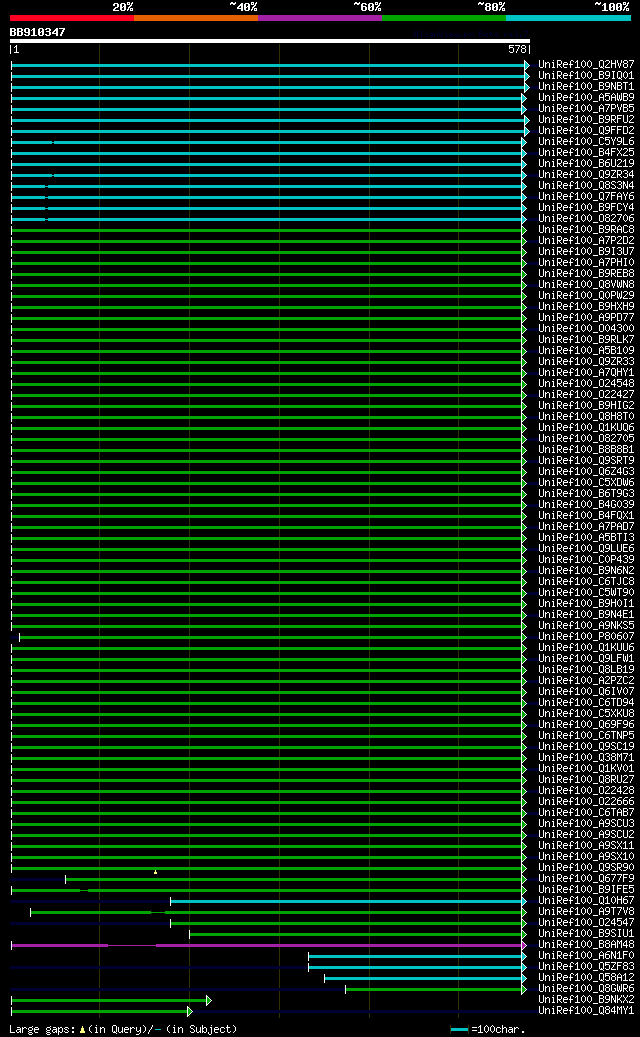
Task: Click the orange ~40% identity legend bar
Action: (196, 18)
